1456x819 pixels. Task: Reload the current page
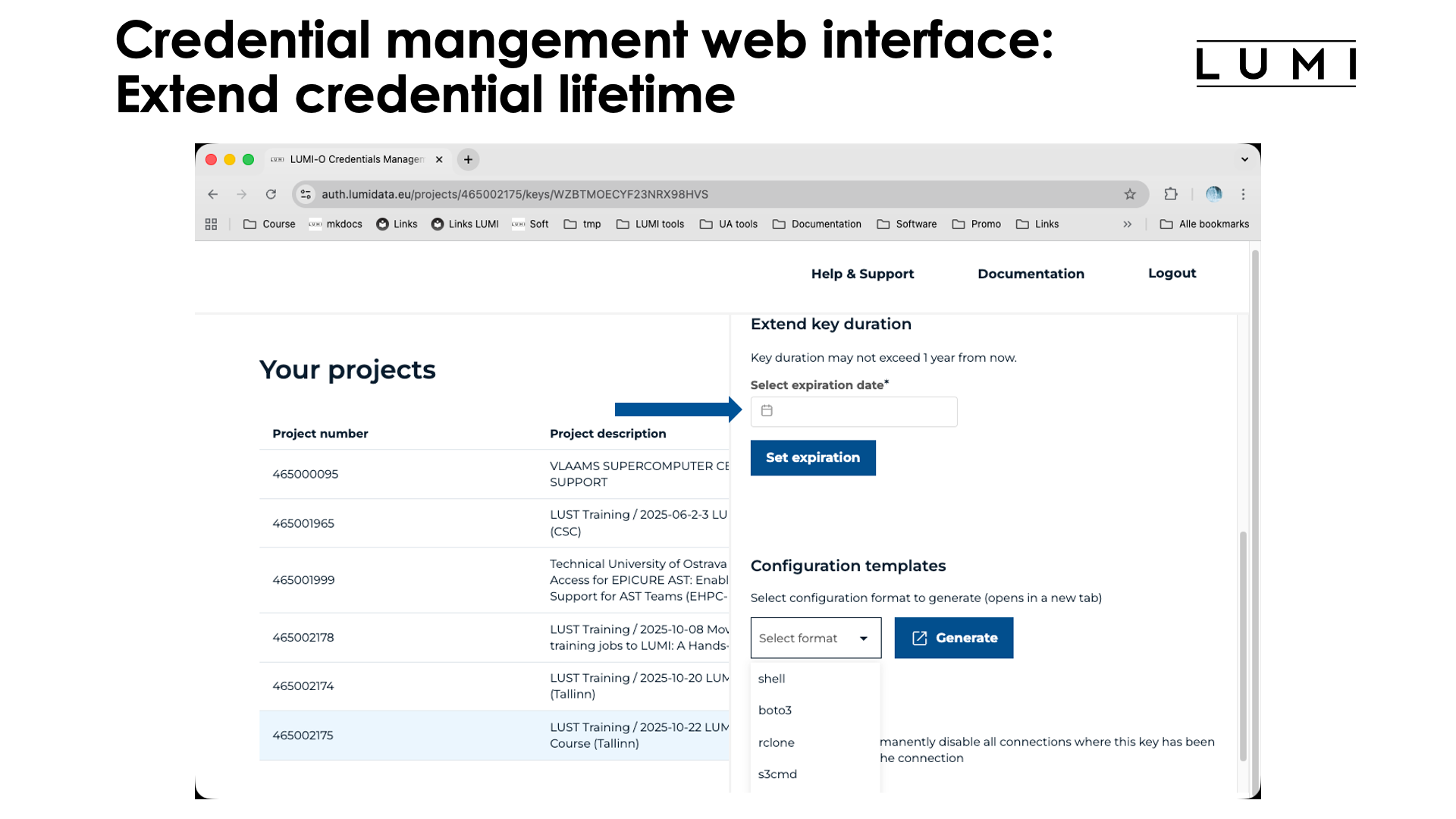pos(271,194)
